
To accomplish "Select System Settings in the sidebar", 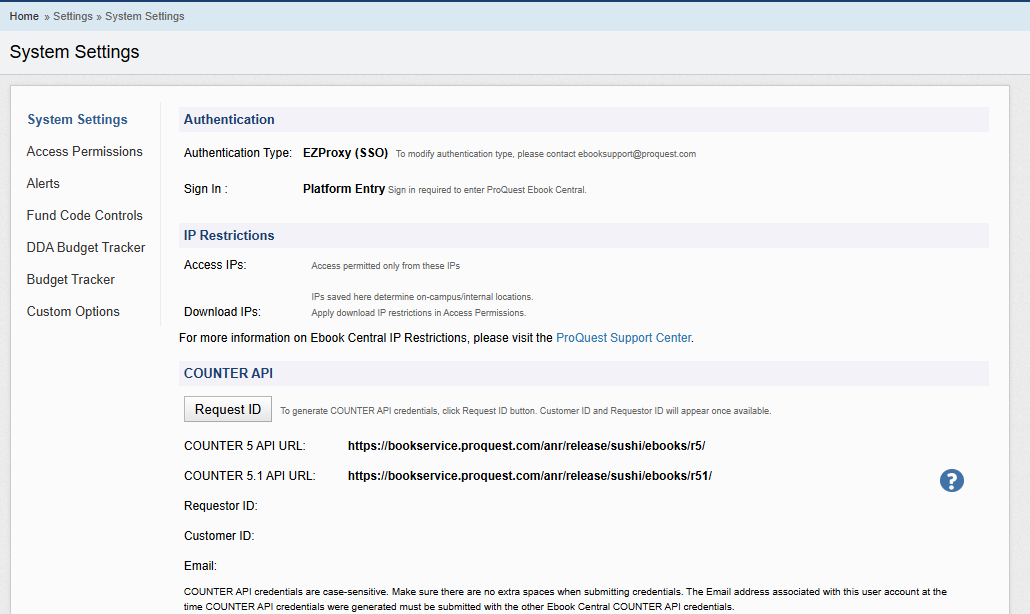I will click(78, 120).
